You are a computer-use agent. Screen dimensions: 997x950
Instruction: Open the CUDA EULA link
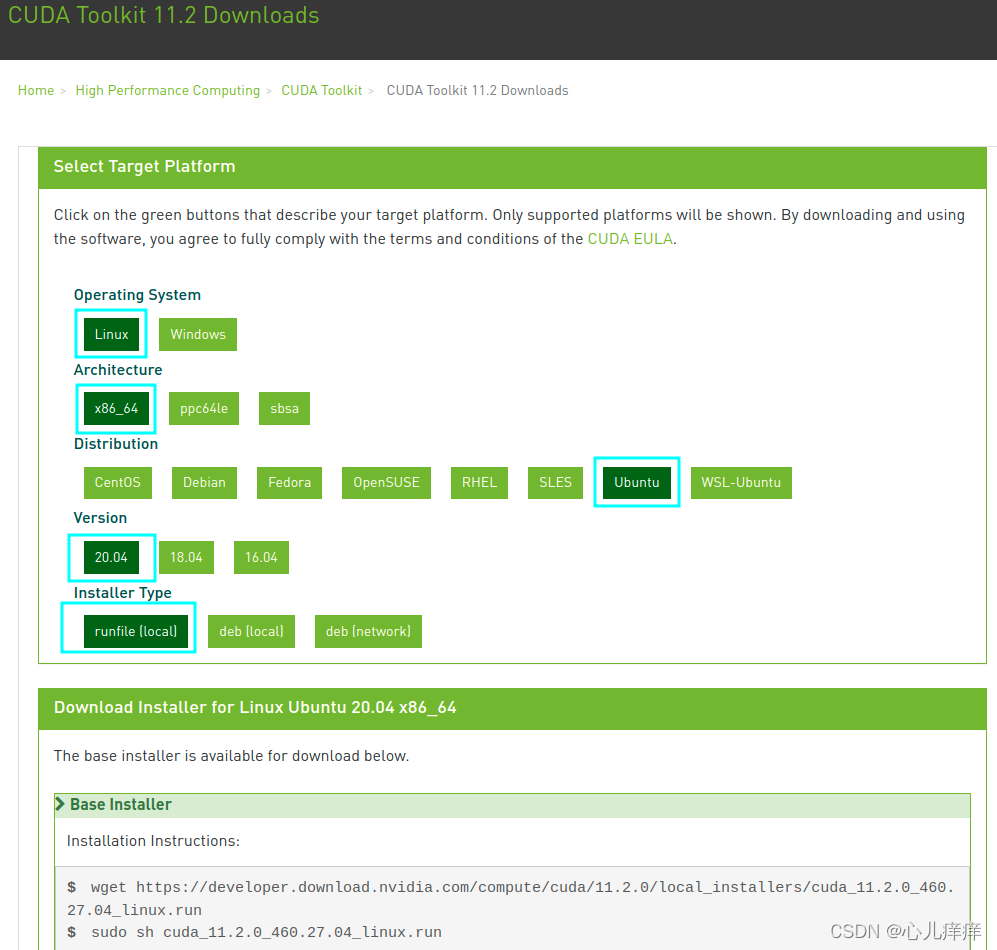pos(629,239)
